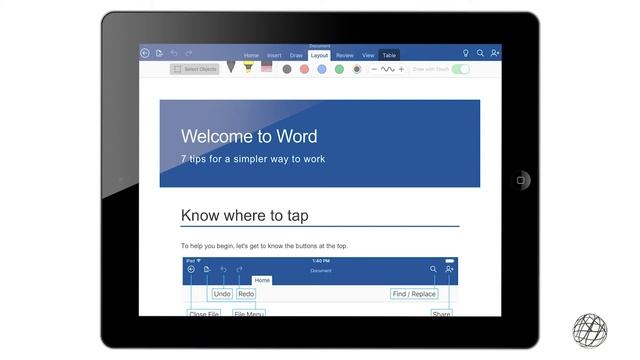The height and width of the screenshot is (360, 640).
Task: Go to the Review tab
Action: (x=345, y=56)
